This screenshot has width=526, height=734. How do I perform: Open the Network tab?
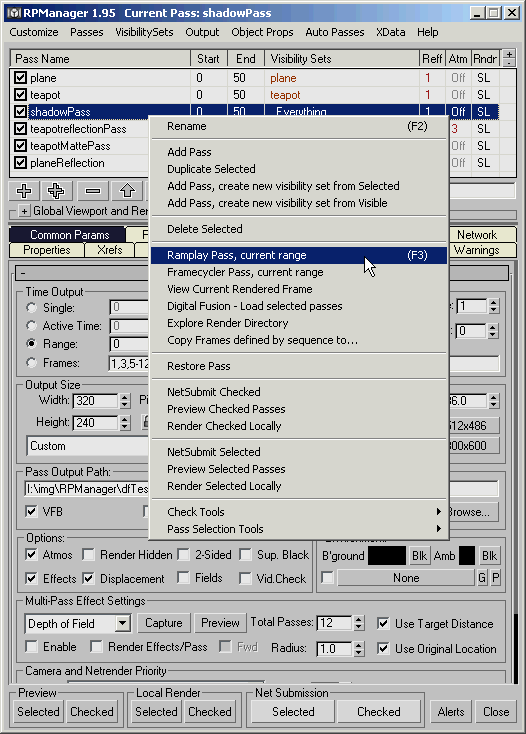pos(482,235)
